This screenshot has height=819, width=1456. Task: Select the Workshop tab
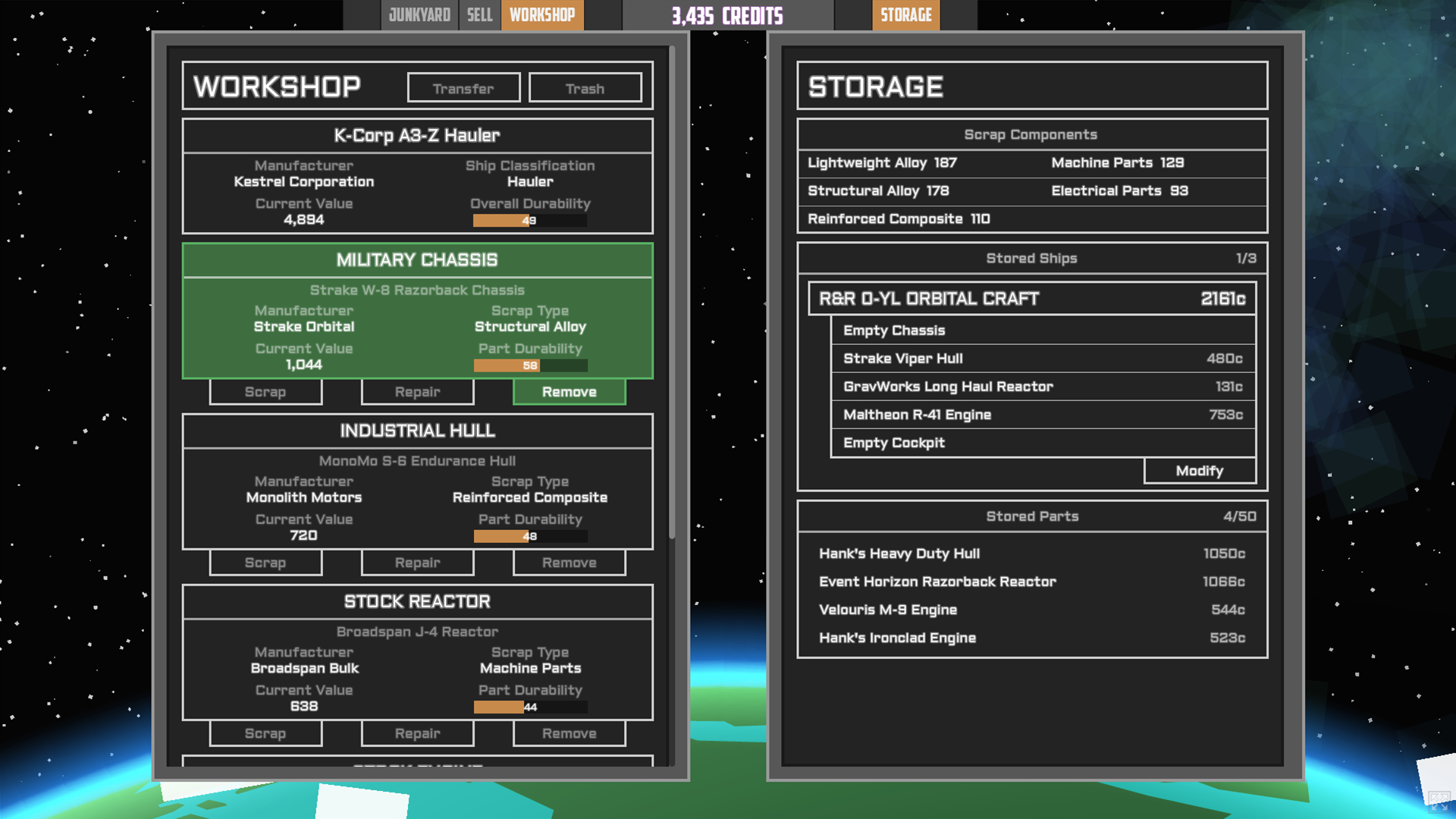(542, 15)
